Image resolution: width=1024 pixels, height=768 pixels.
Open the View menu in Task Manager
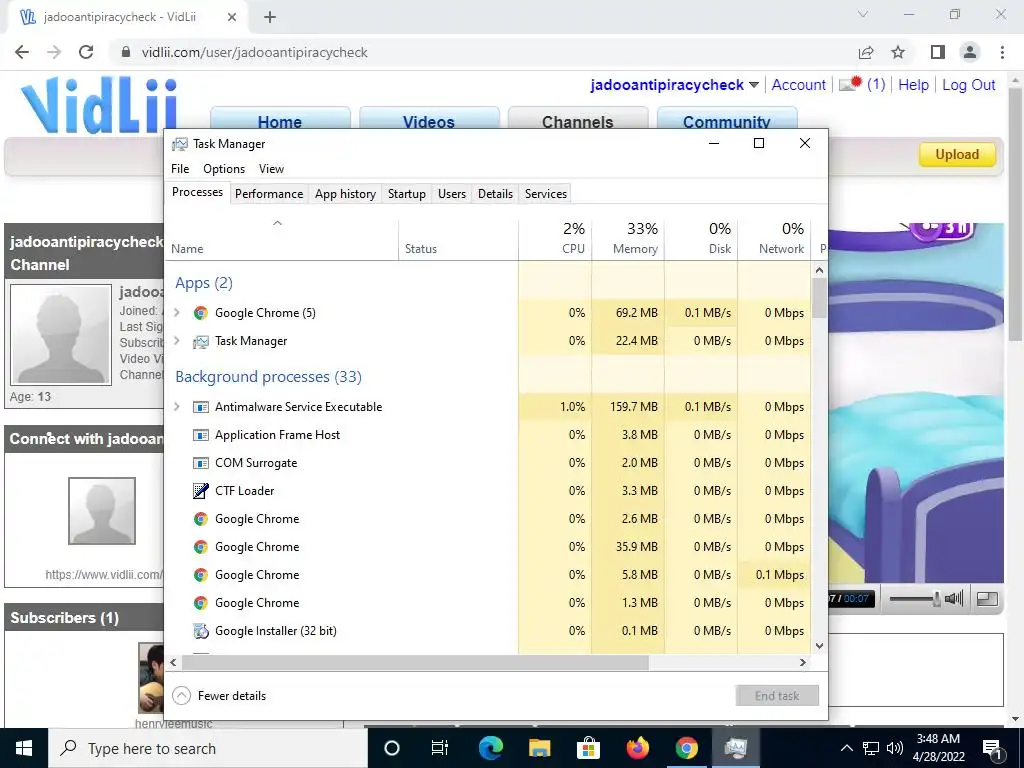271,168
